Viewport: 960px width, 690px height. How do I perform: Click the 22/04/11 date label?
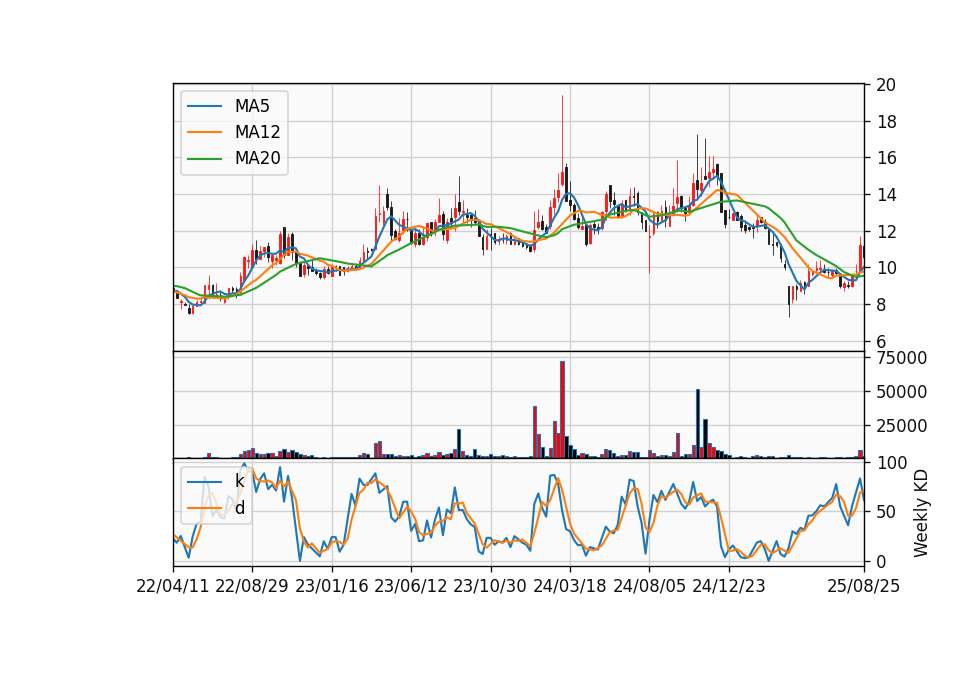173,586
